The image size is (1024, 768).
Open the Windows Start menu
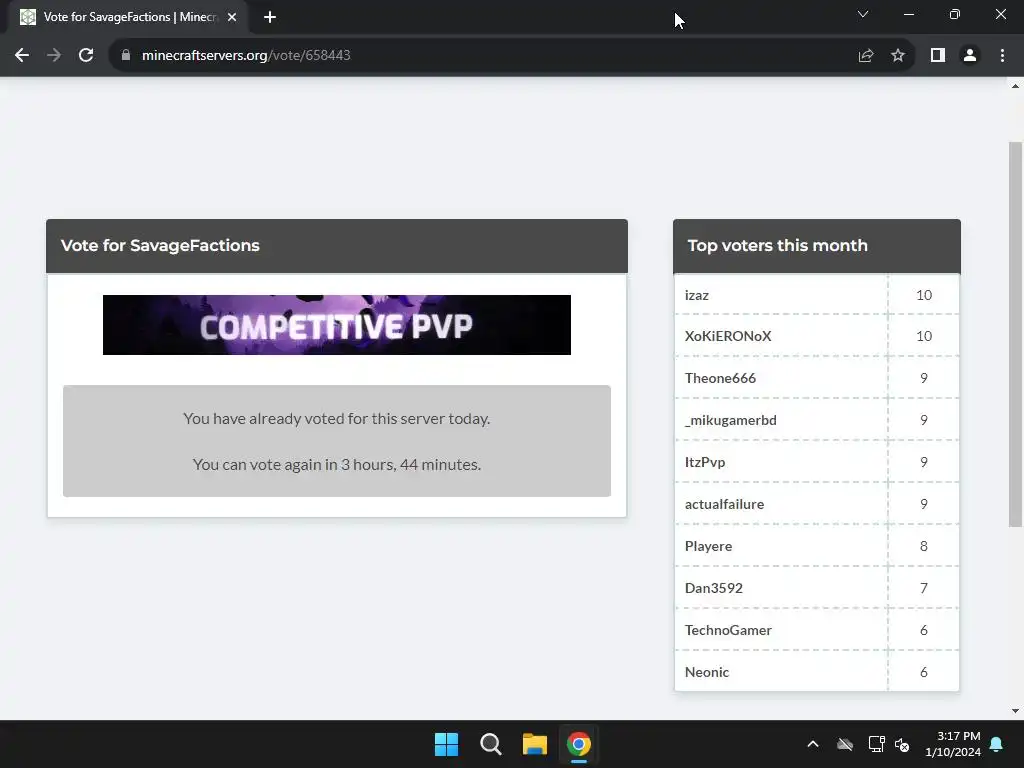point(447,744)
